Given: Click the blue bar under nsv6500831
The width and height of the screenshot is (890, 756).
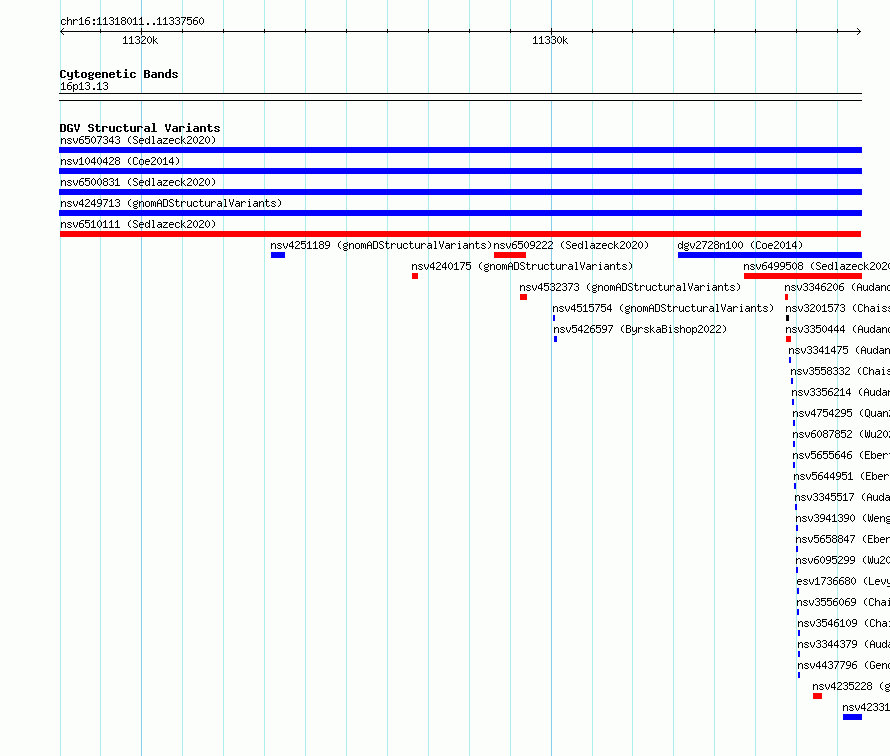Looking at the screenshot, I should [x=460, y=192].
